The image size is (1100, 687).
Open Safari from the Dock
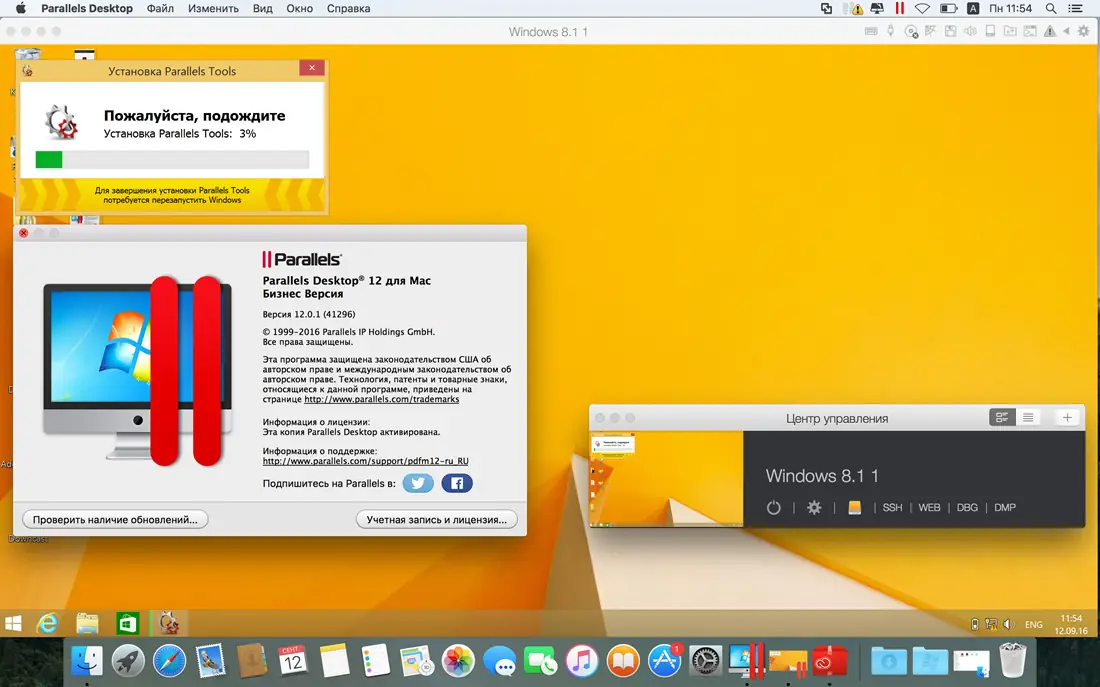coord(170,660)
